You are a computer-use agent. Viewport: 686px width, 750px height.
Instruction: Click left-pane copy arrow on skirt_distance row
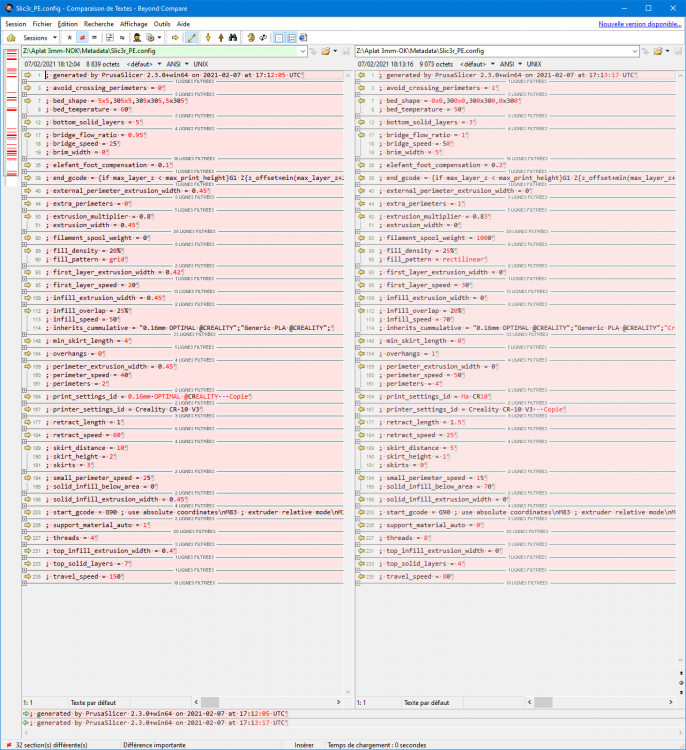(28, 448)
